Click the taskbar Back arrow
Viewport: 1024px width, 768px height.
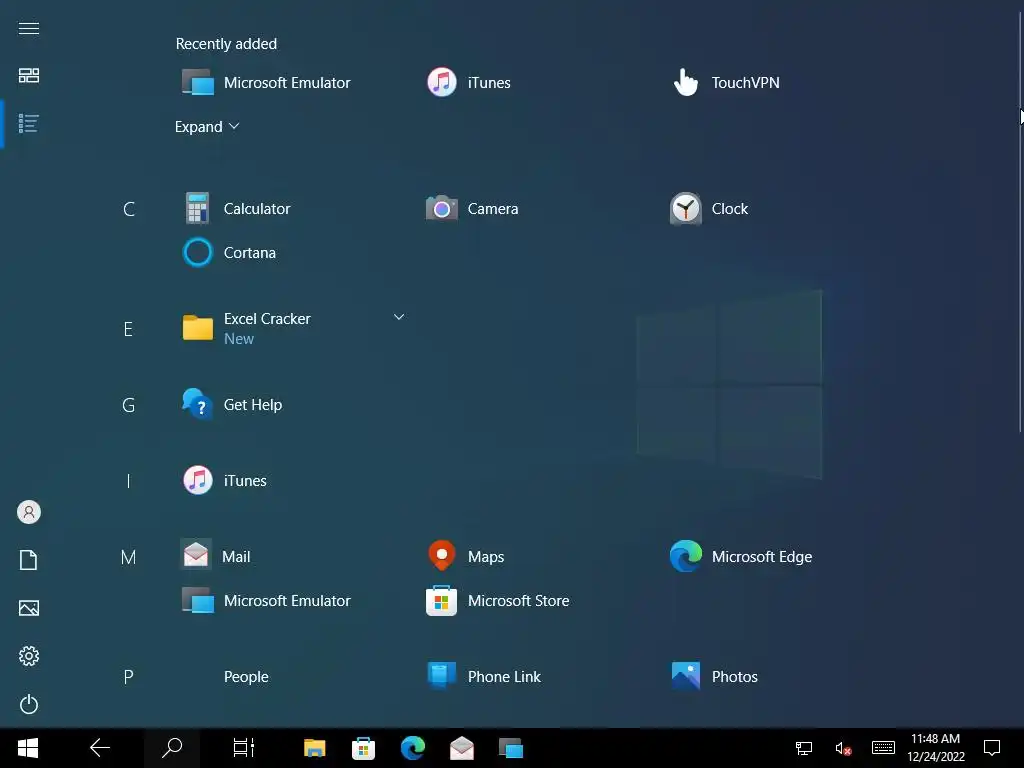pos(100,748)
